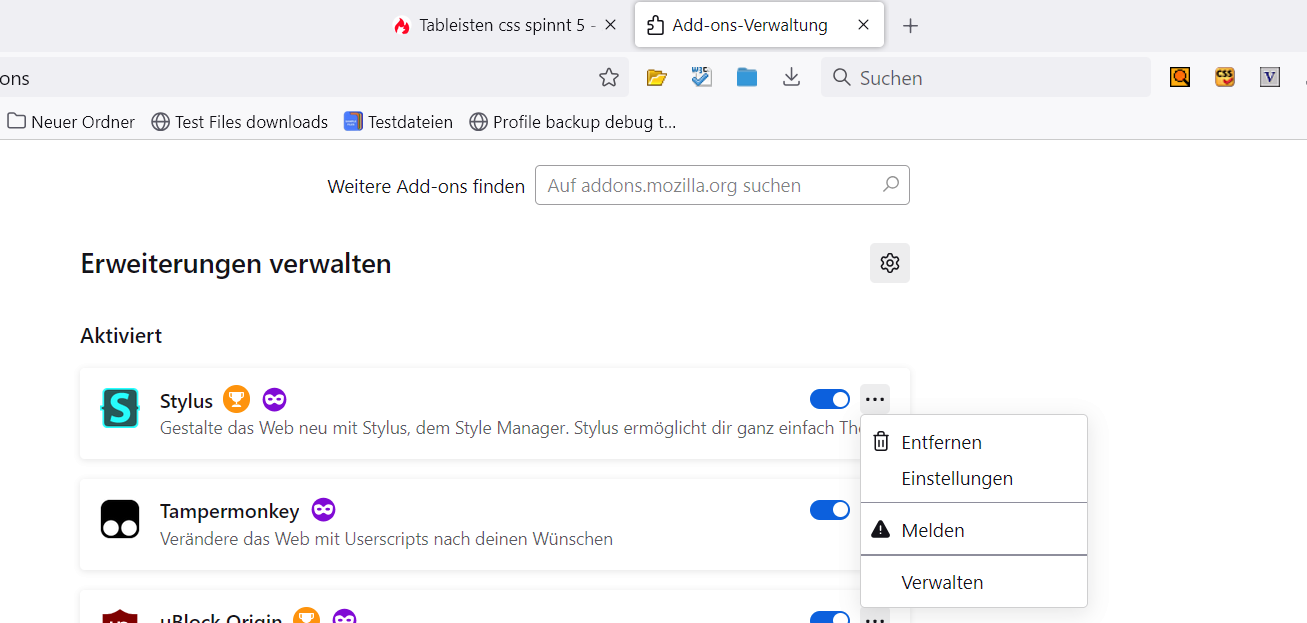Screen dimensions: 1307x623
Task: Click the Tampermonkey extension icon
Action: click(x=120, y=519)
